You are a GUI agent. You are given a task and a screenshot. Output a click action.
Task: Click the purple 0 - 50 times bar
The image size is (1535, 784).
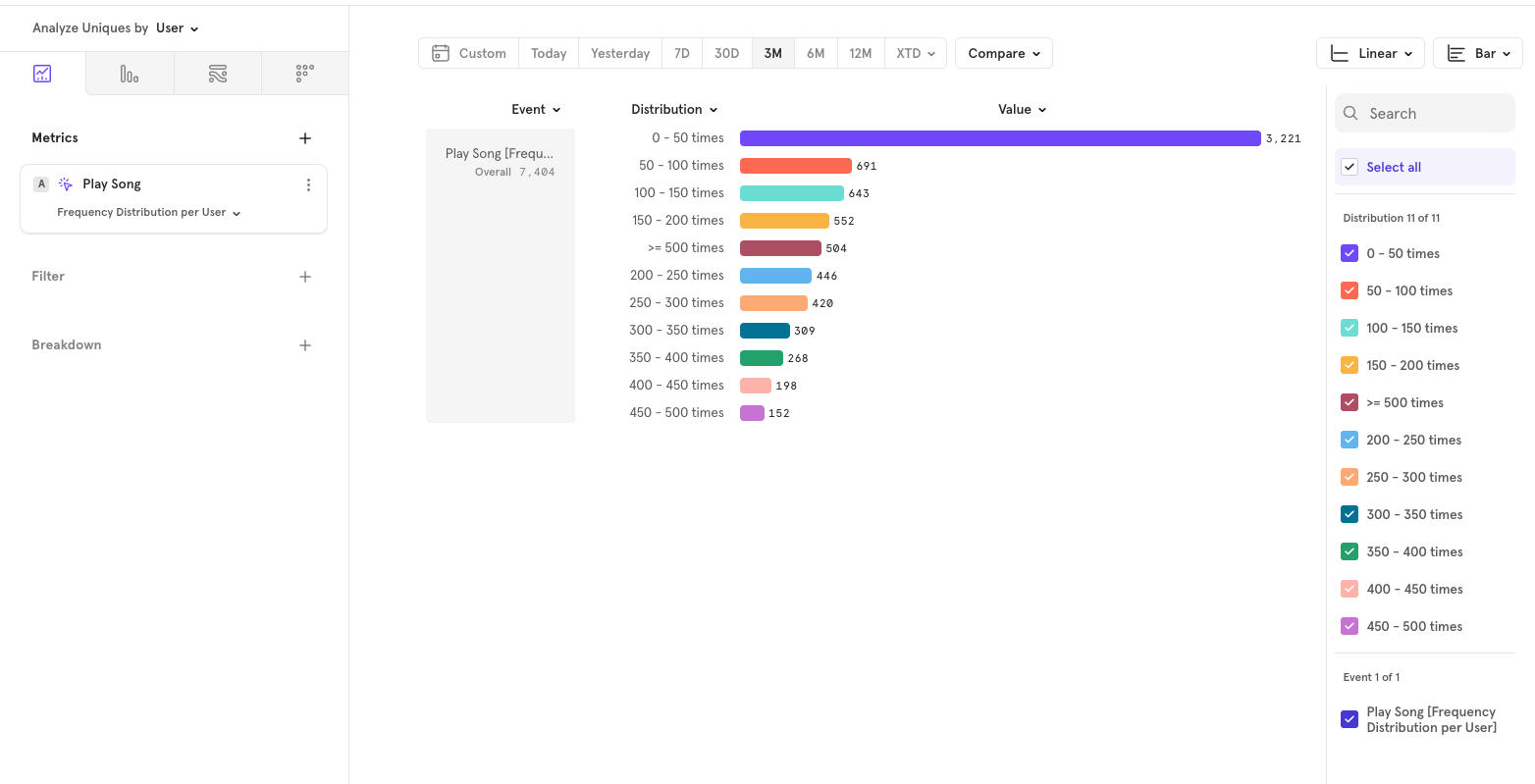999,138
